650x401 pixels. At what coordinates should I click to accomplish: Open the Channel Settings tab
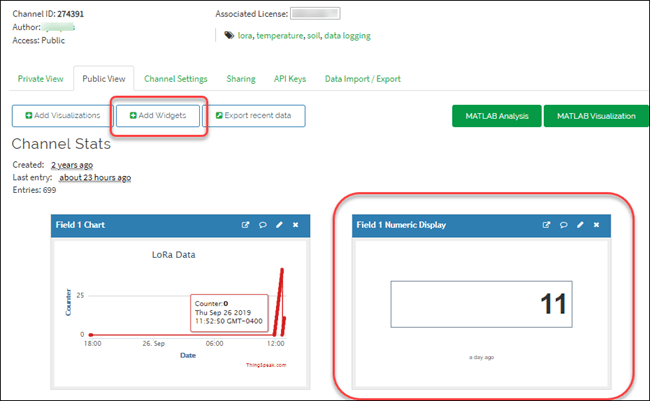176,79
